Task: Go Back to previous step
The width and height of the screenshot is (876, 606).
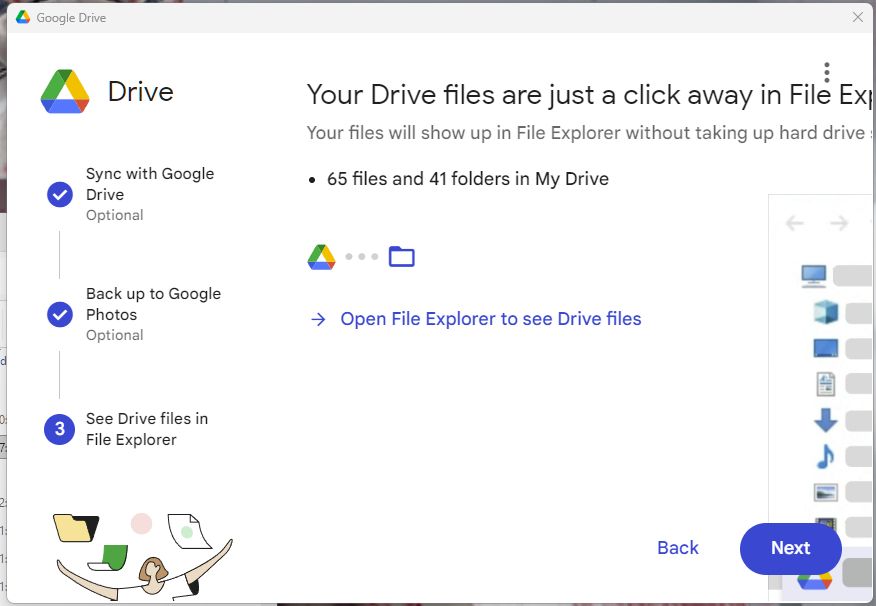Action: 678,548
